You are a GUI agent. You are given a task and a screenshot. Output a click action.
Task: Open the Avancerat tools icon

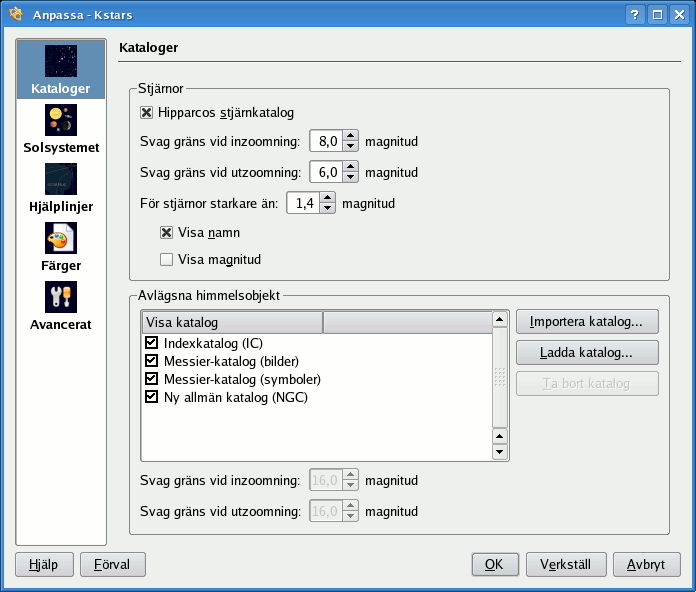point(60,297)
